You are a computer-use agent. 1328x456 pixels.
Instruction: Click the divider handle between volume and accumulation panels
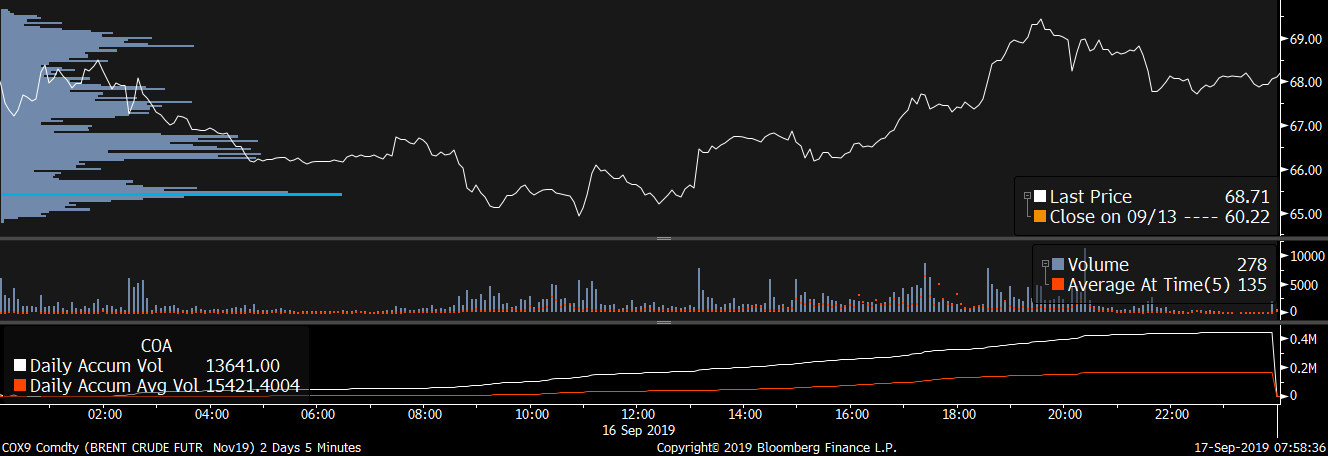(x=661, y=323)
